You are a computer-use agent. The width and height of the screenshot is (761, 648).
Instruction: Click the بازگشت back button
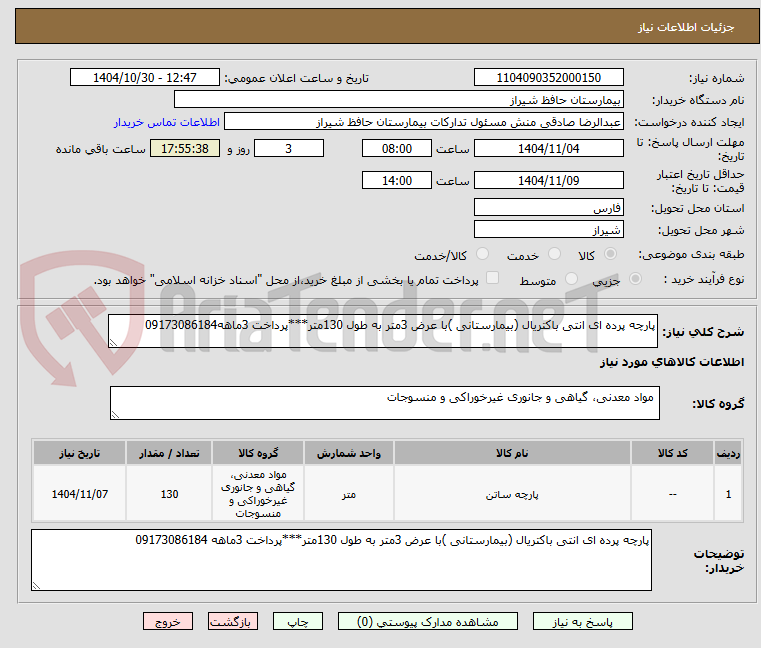232,621
